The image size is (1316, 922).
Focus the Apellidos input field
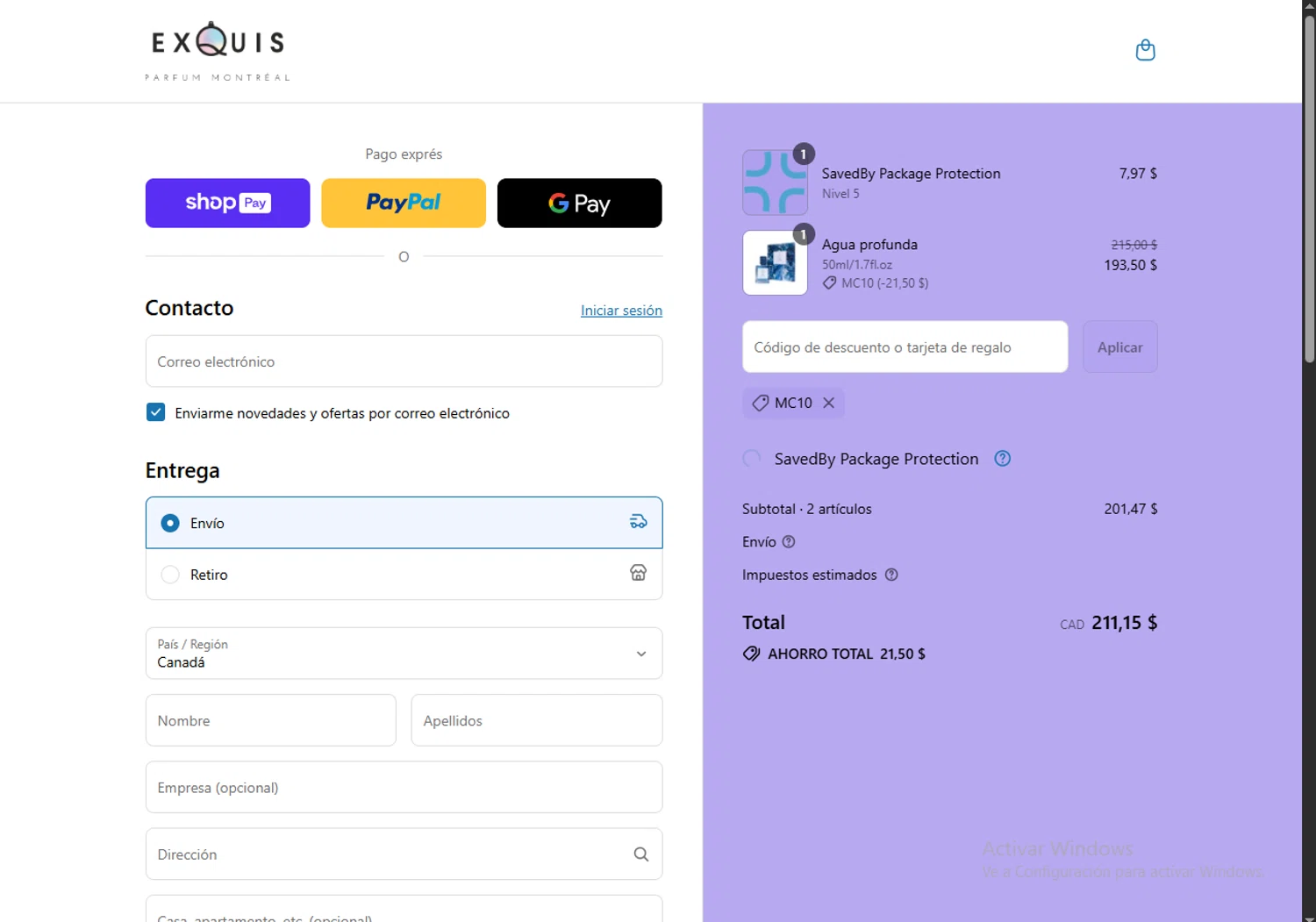536,720
